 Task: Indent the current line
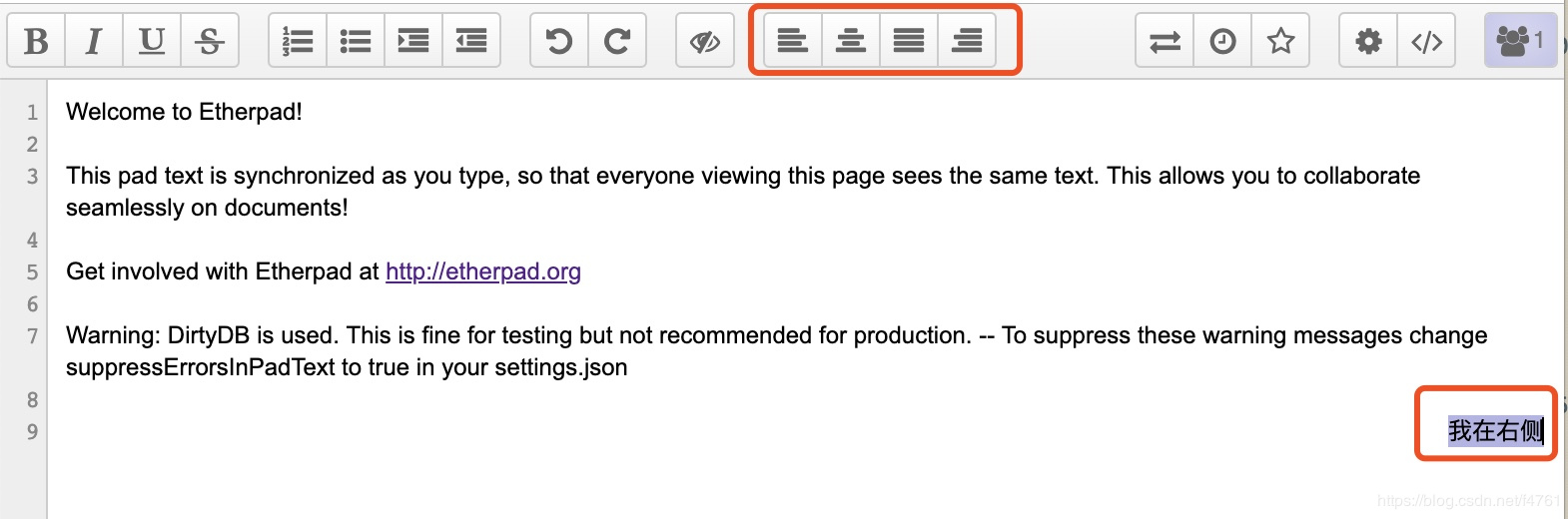[x=413, y=41]
